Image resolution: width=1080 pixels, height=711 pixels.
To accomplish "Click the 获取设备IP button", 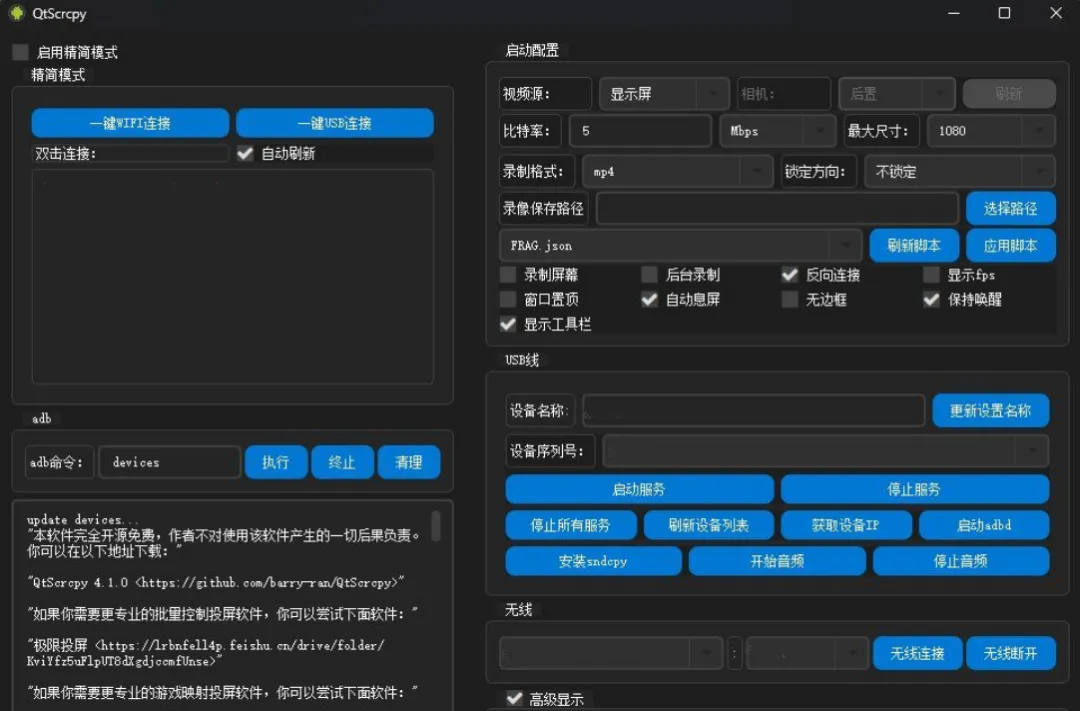I will 846,525.
